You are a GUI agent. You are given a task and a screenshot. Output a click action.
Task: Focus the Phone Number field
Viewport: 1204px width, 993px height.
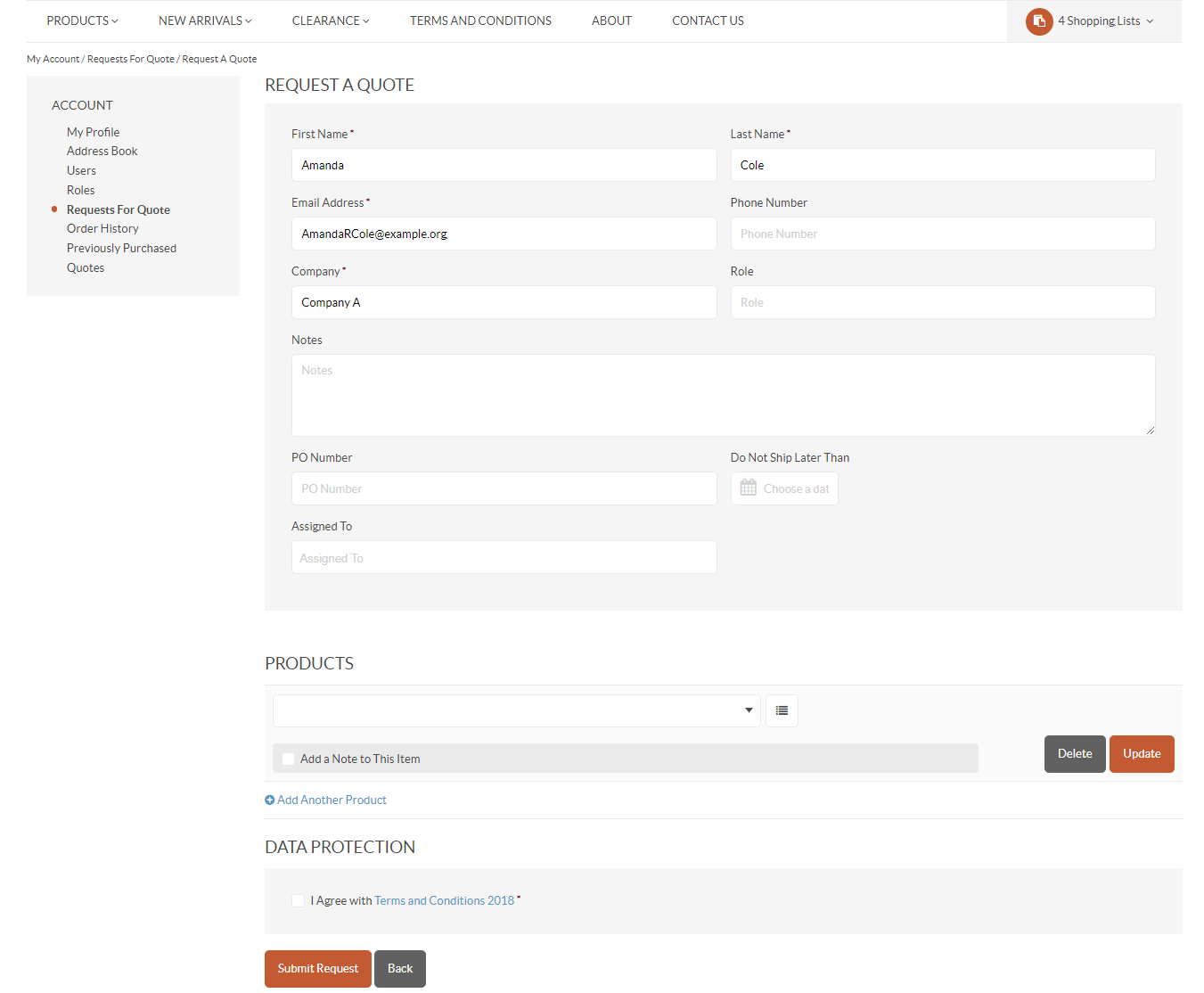(943, 234)
